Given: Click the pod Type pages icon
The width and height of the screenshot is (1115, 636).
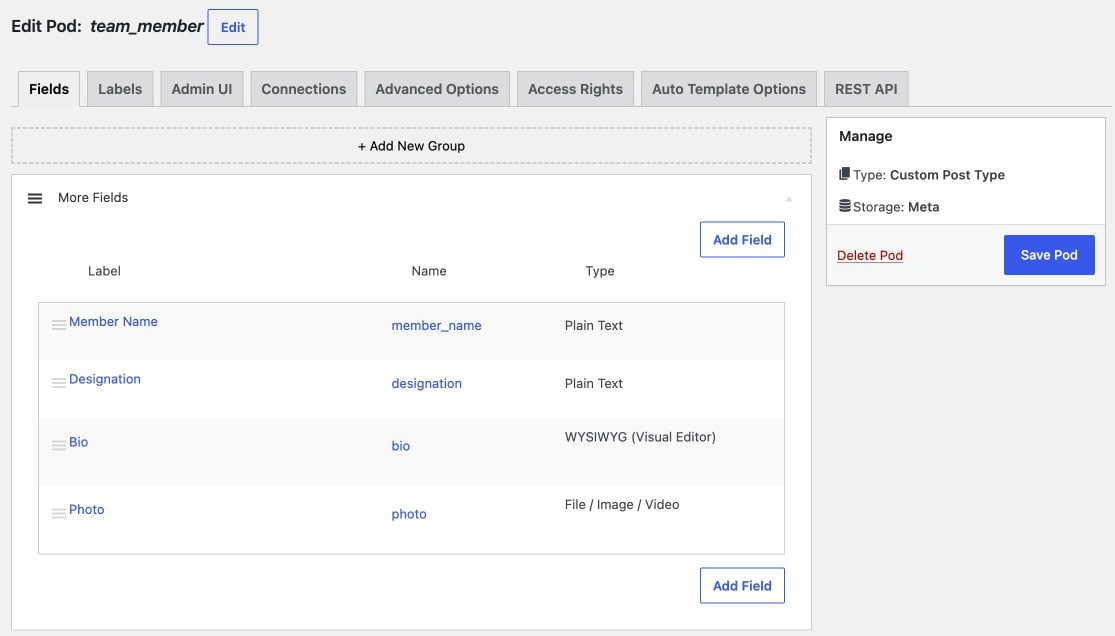Looking at the screenshot, I should (x=844, y=174).
